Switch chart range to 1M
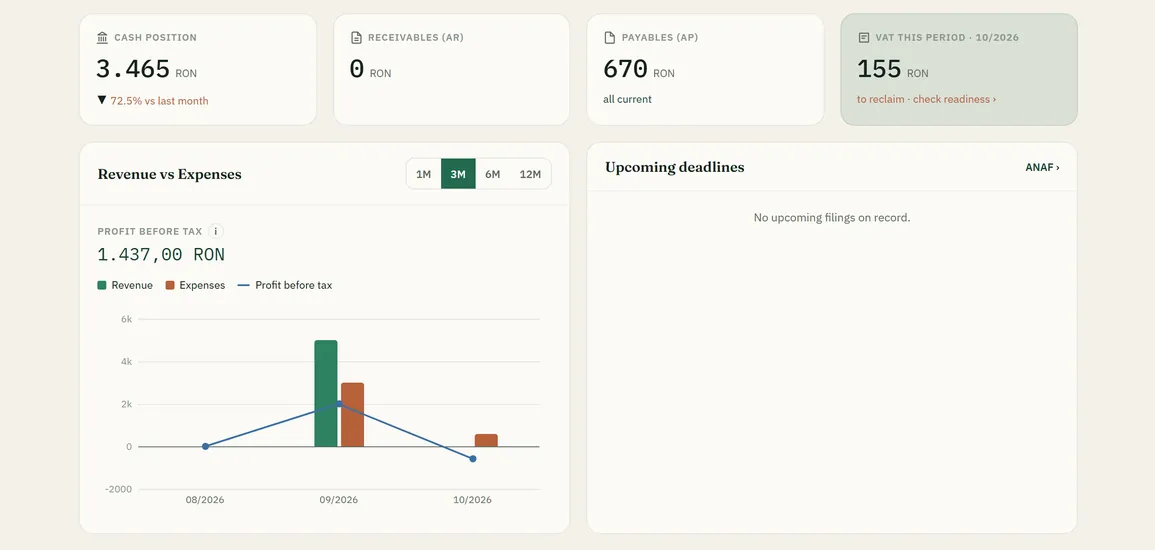Screen dimensions: 1155x550 [x=424, y=174]
